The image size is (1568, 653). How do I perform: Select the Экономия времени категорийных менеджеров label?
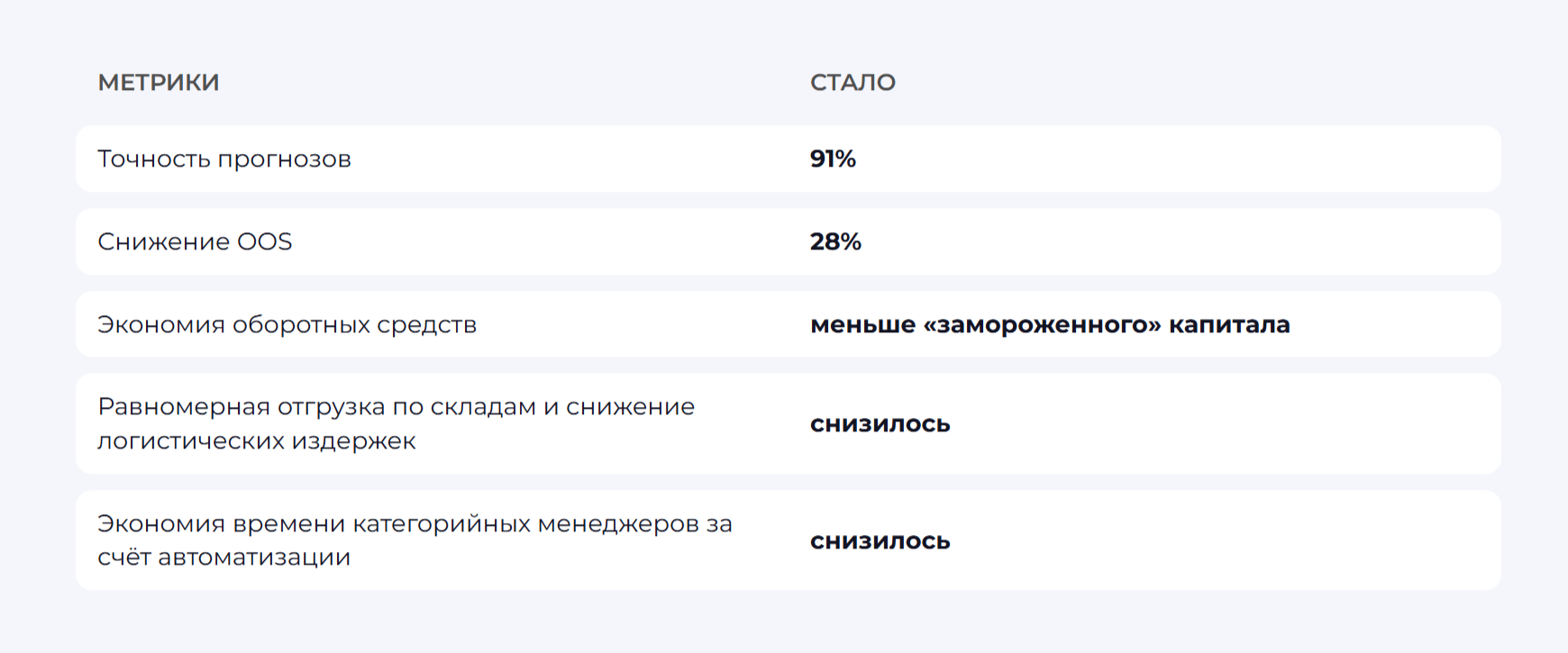415,523
